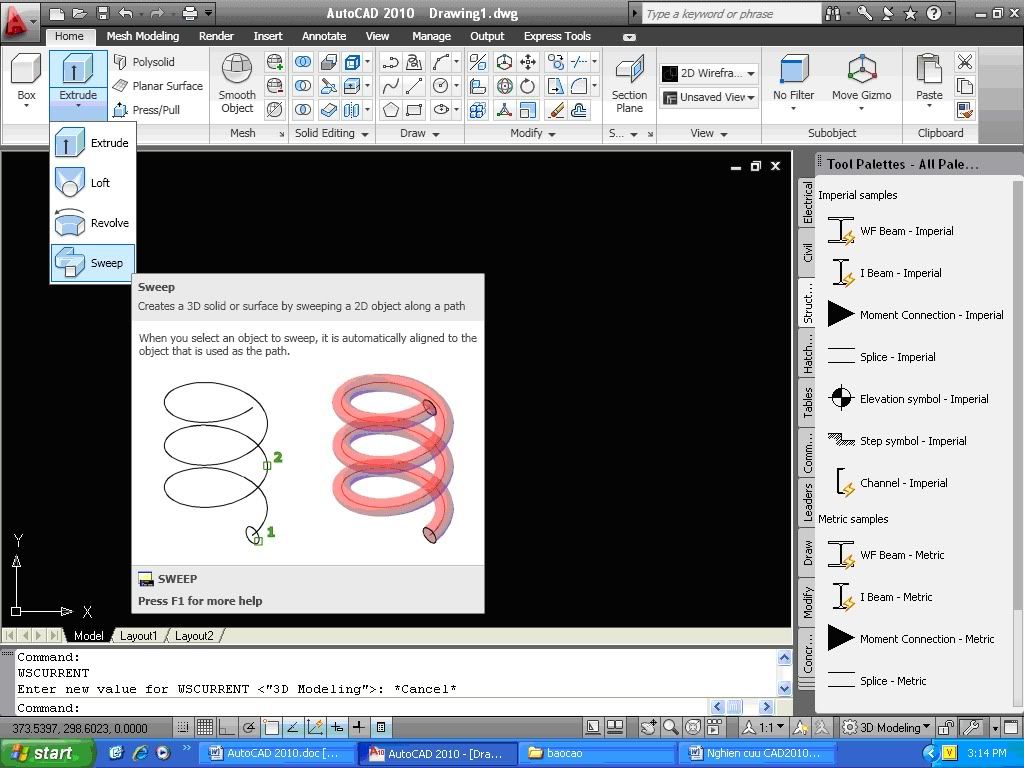Click the Elevation symbol - Imperial palette tool
This screenshot has height=768, width=1024.
click(x=908, y=399)
